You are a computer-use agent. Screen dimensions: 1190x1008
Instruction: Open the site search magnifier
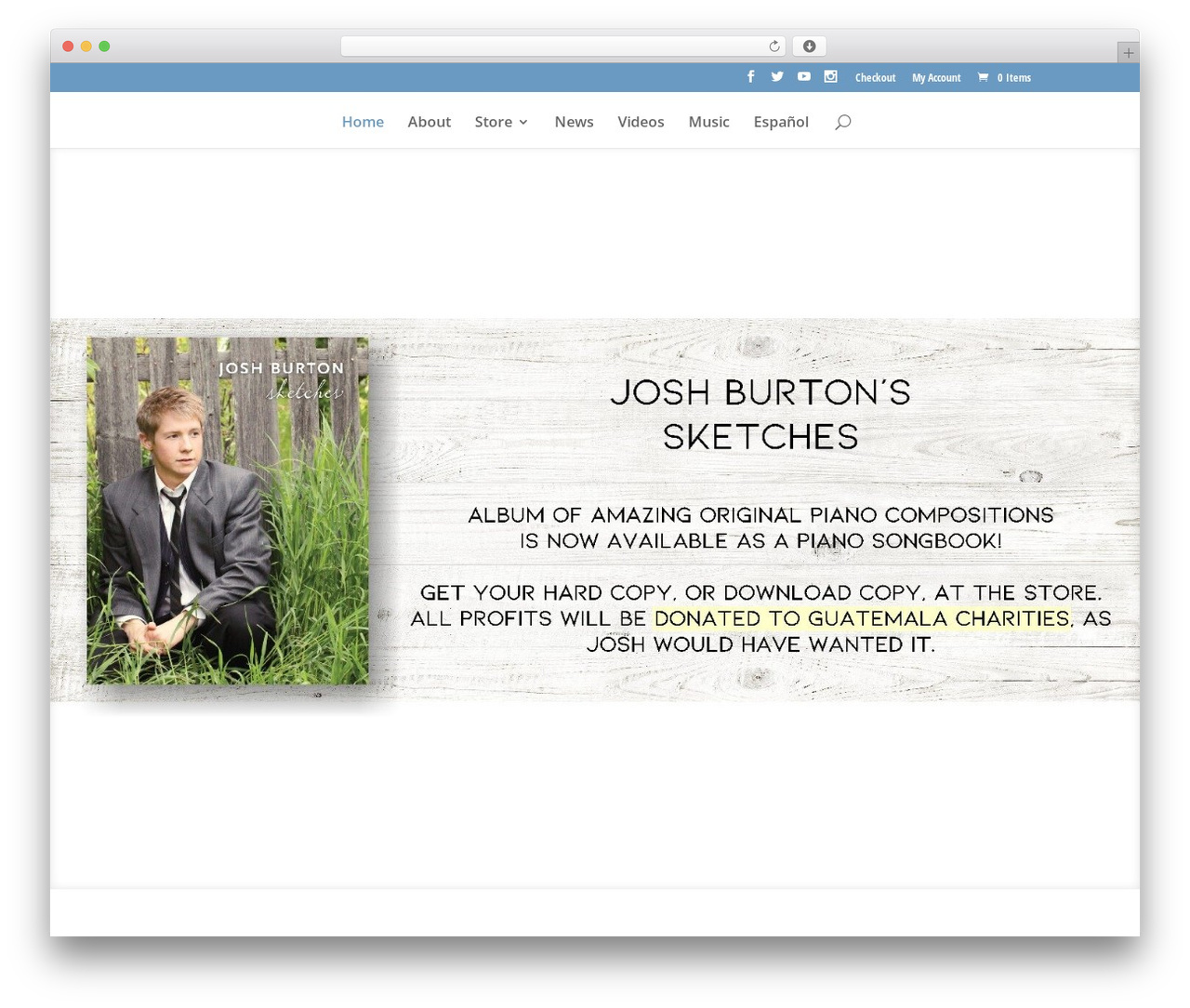tap(843, 122)
